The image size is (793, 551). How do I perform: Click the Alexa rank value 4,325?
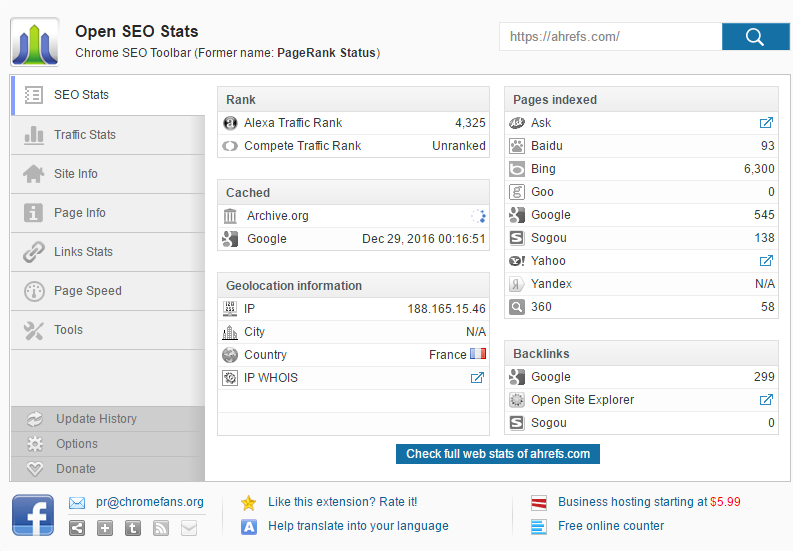pos(470,122)
